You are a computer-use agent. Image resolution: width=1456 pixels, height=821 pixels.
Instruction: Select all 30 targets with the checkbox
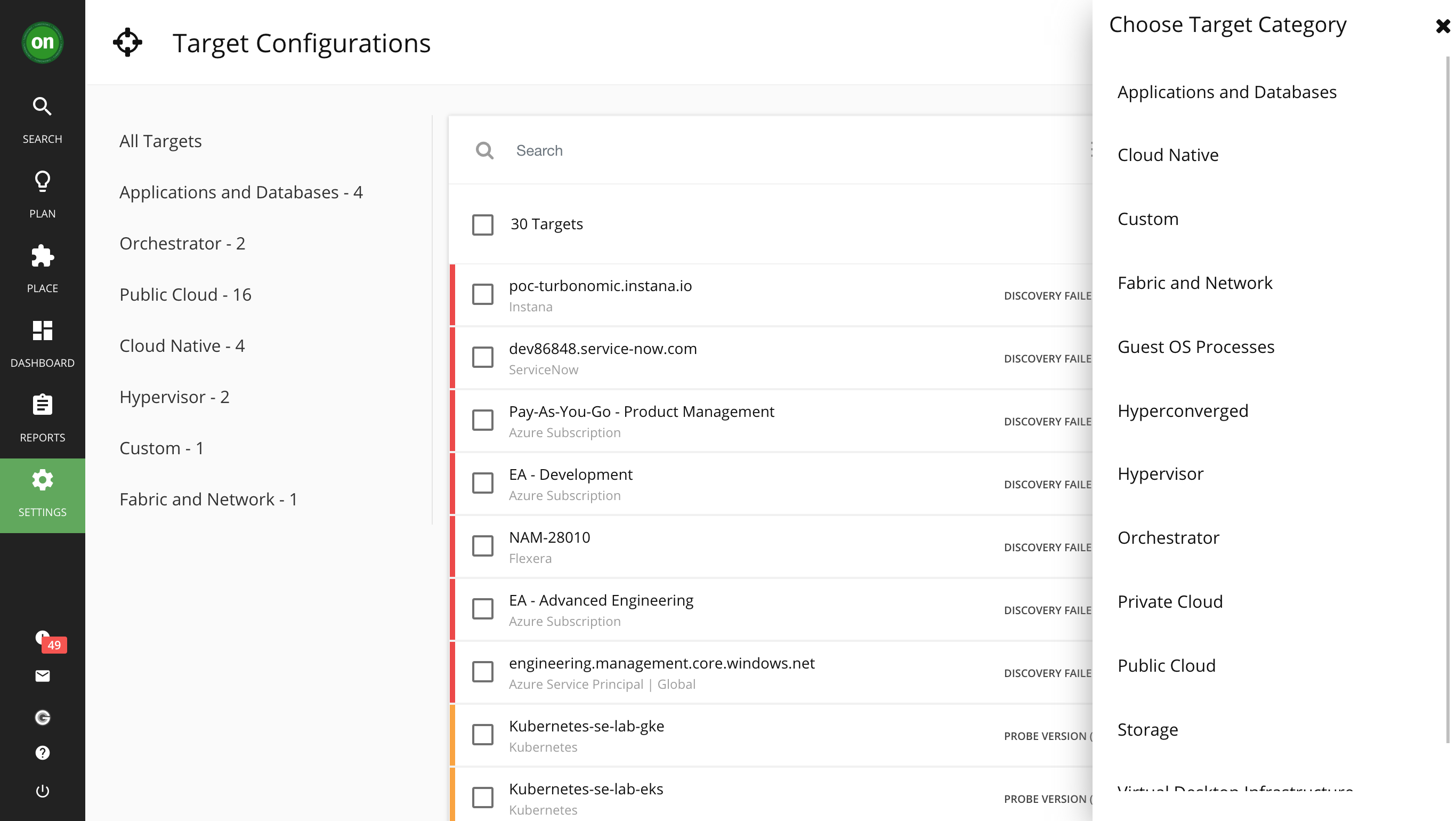click(483, 224)
